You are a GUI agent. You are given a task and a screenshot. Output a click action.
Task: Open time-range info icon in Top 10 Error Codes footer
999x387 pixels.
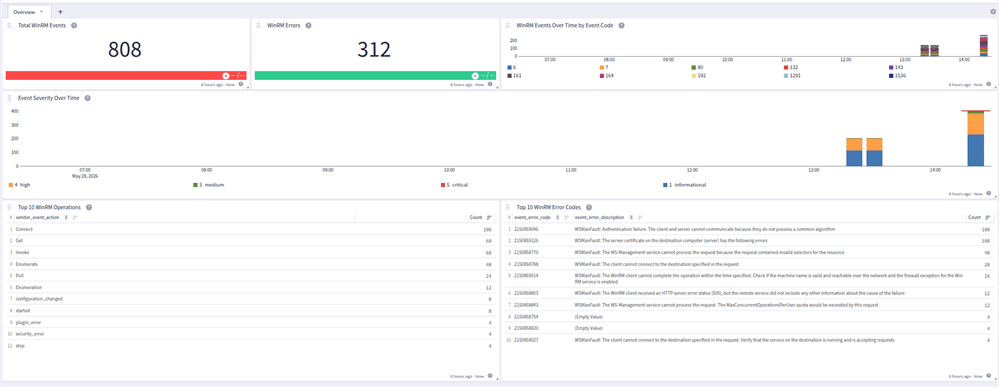[x=988, y=376]
